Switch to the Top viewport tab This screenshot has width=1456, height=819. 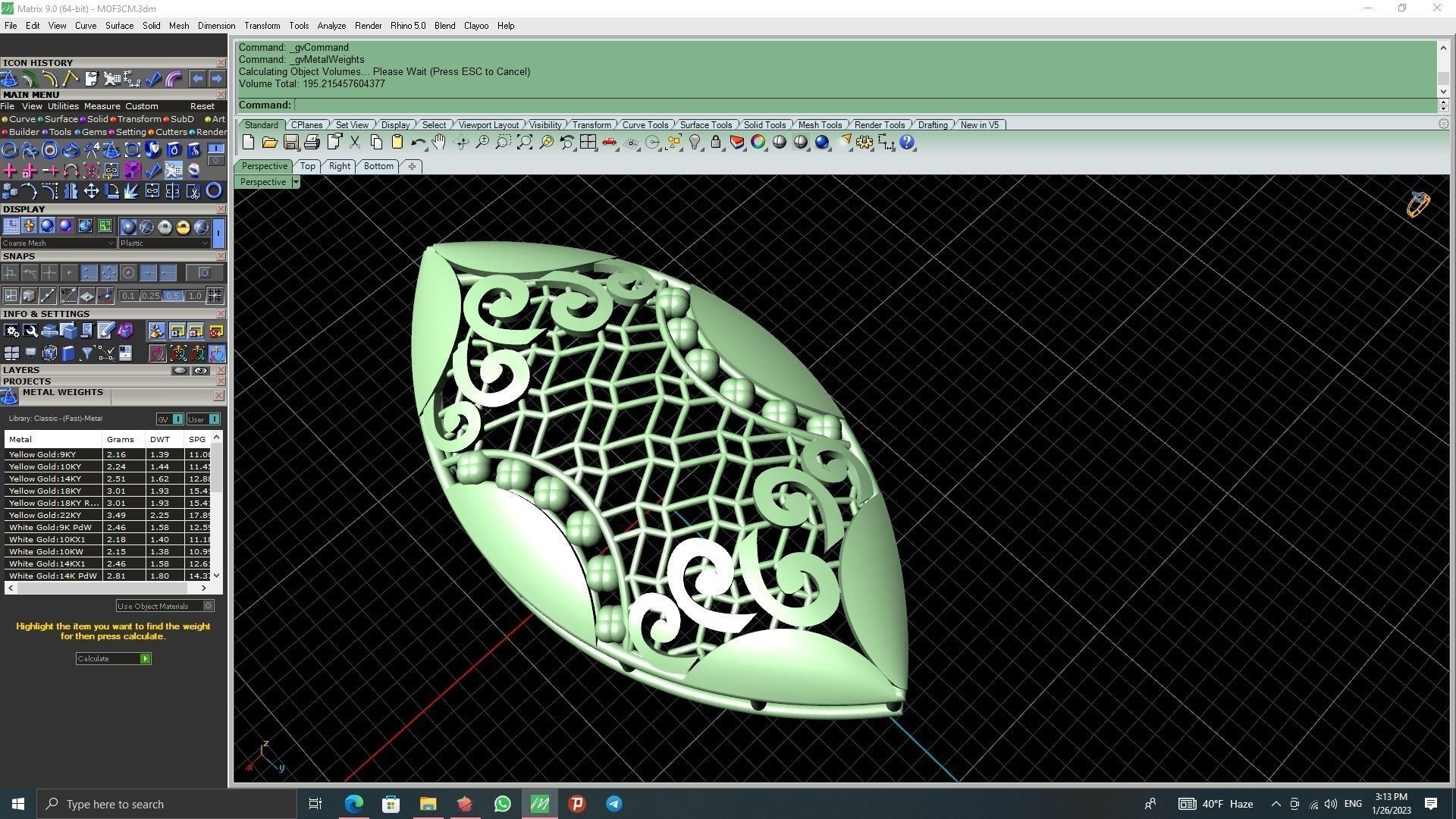307,166
